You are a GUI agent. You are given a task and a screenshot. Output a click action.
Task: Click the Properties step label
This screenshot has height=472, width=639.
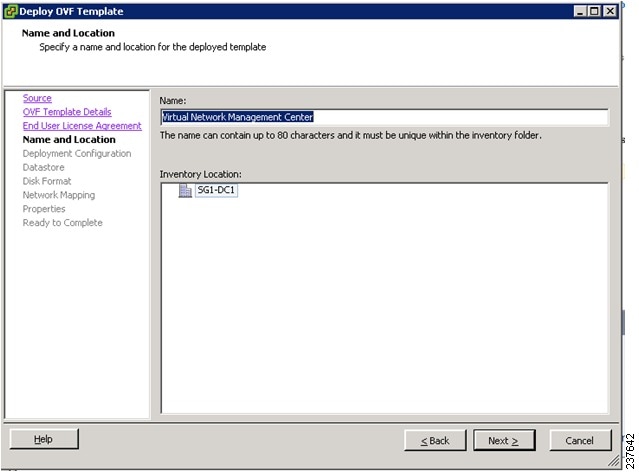click(44, 209)
